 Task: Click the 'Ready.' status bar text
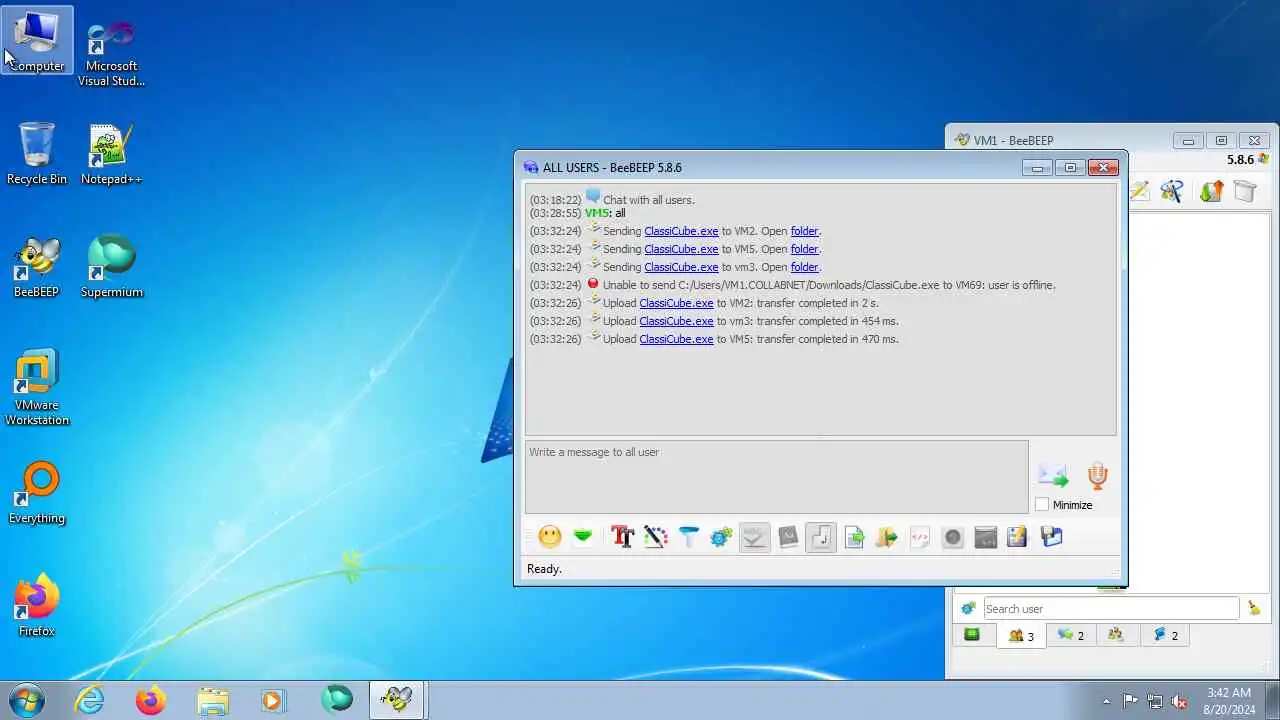544,569
